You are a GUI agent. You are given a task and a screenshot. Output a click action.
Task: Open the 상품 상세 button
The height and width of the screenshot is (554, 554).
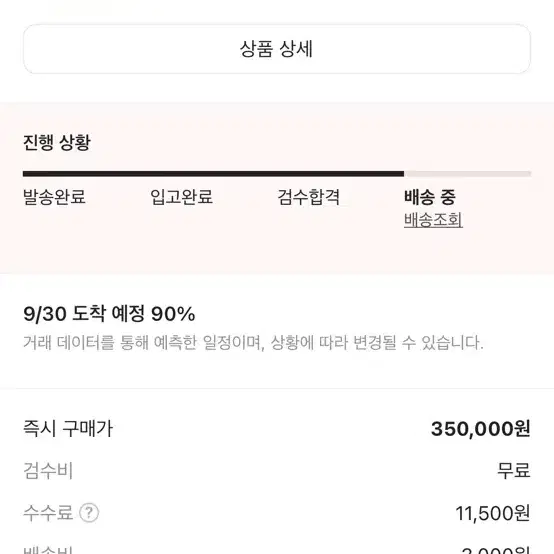click(x=277, y=49)
